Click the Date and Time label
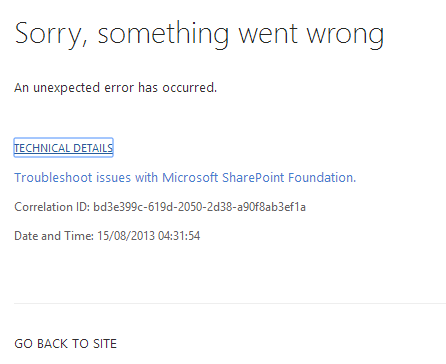The height and width of the screenshot is (364, 446). (x=54, y=236)
